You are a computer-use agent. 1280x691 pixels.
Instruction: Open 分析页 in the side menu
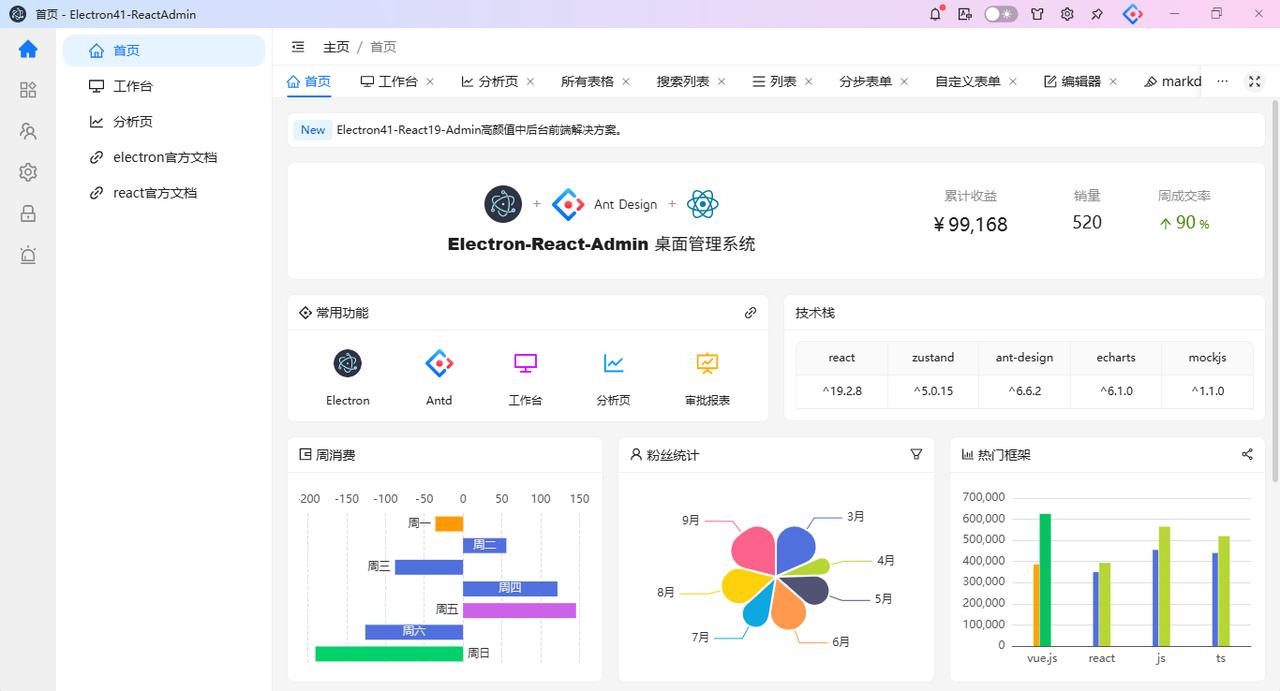click(x=164, y=122)
